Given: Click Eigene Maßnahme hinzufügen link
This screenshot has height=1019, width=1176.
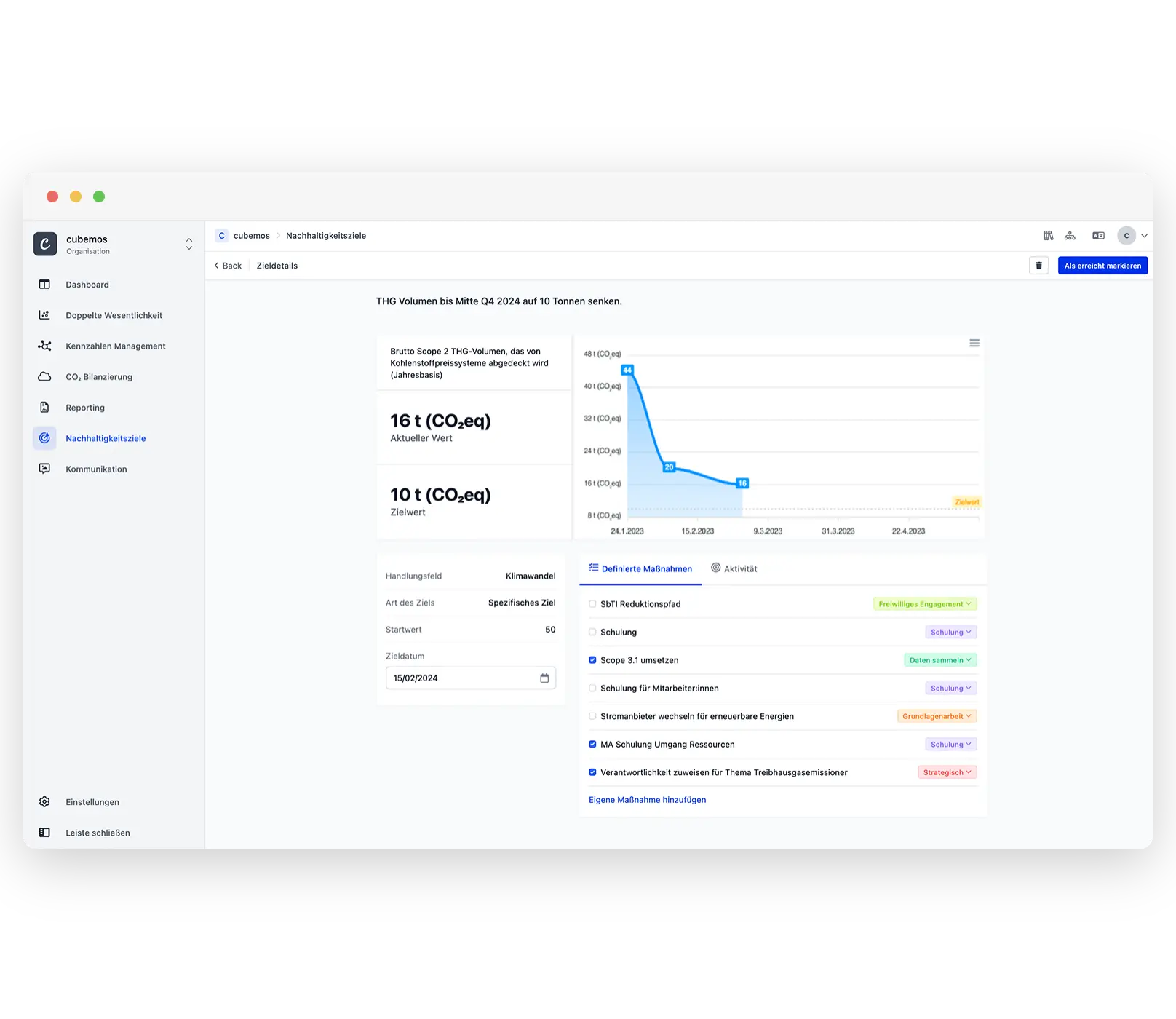Looking at the screenshot, I should click(647, 800).
